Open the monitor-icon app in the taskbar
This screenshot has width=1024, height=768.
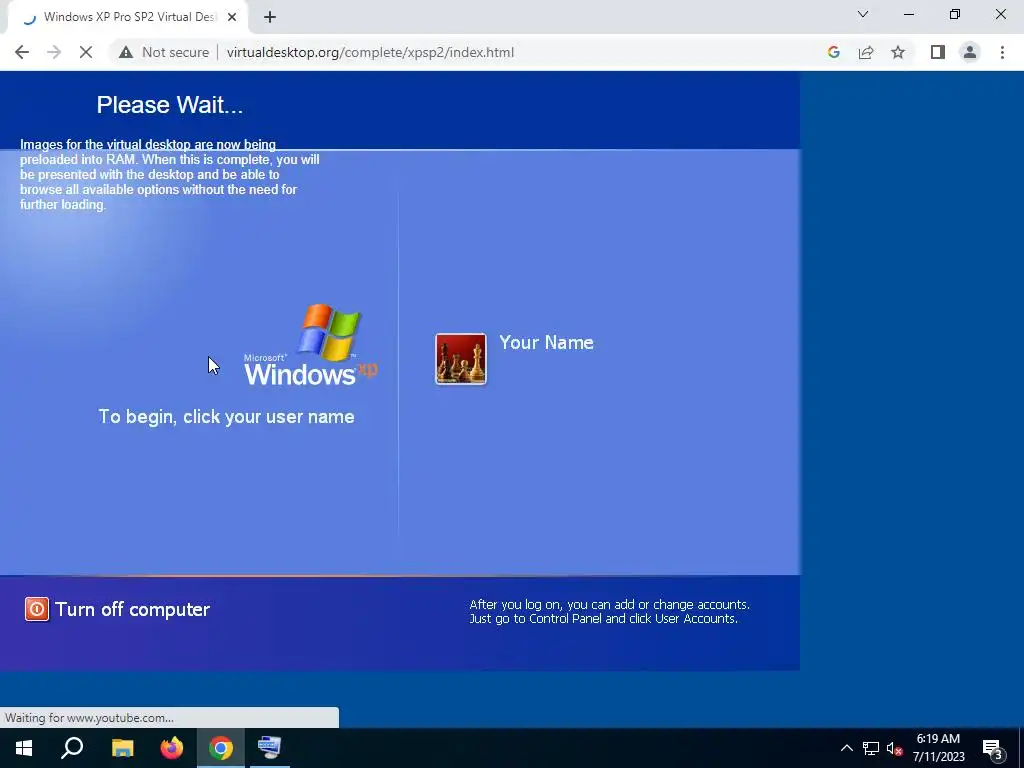click(x=270, y=748)
